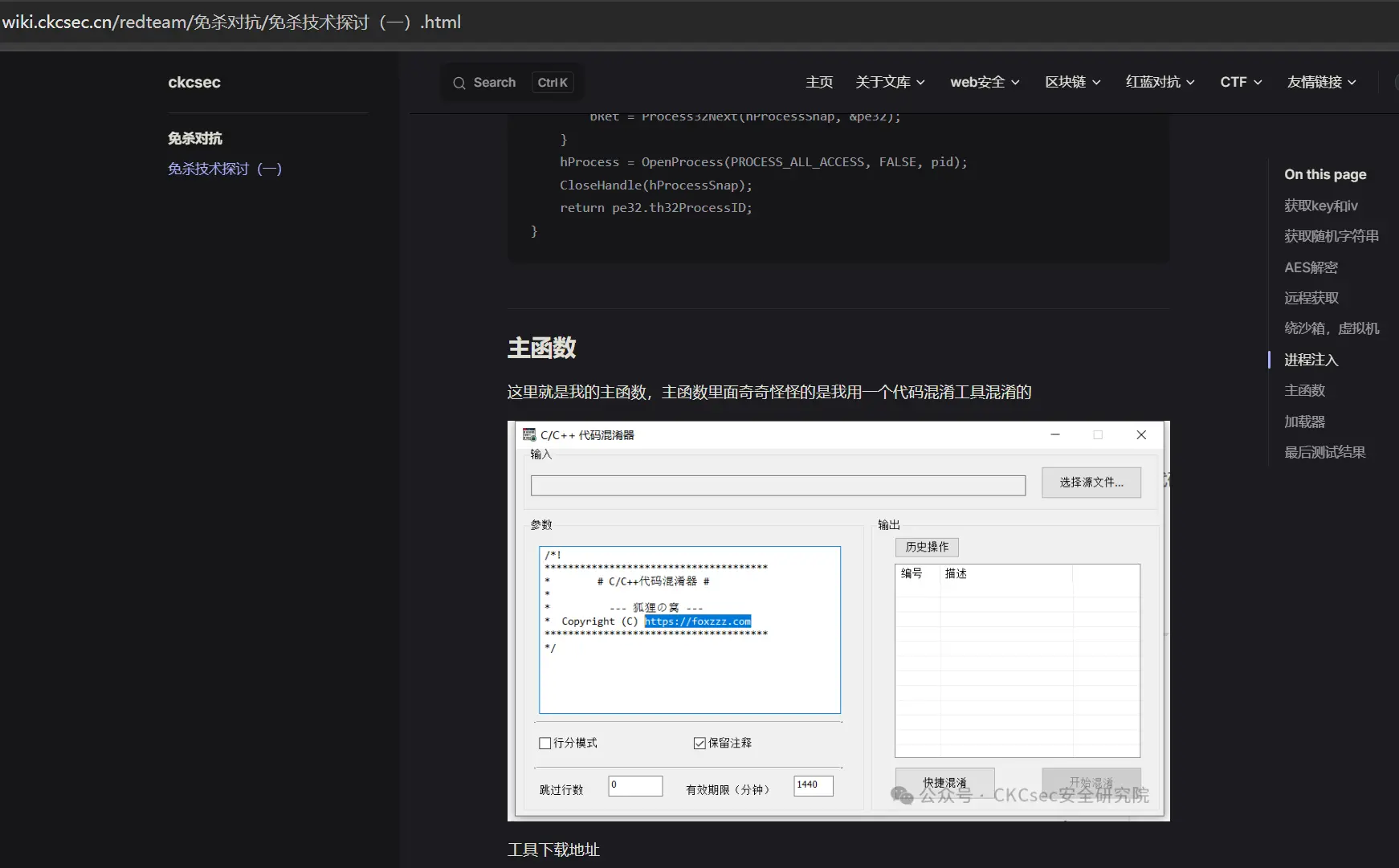Expand the 友情链接 dropdown

pos(1321,82)
